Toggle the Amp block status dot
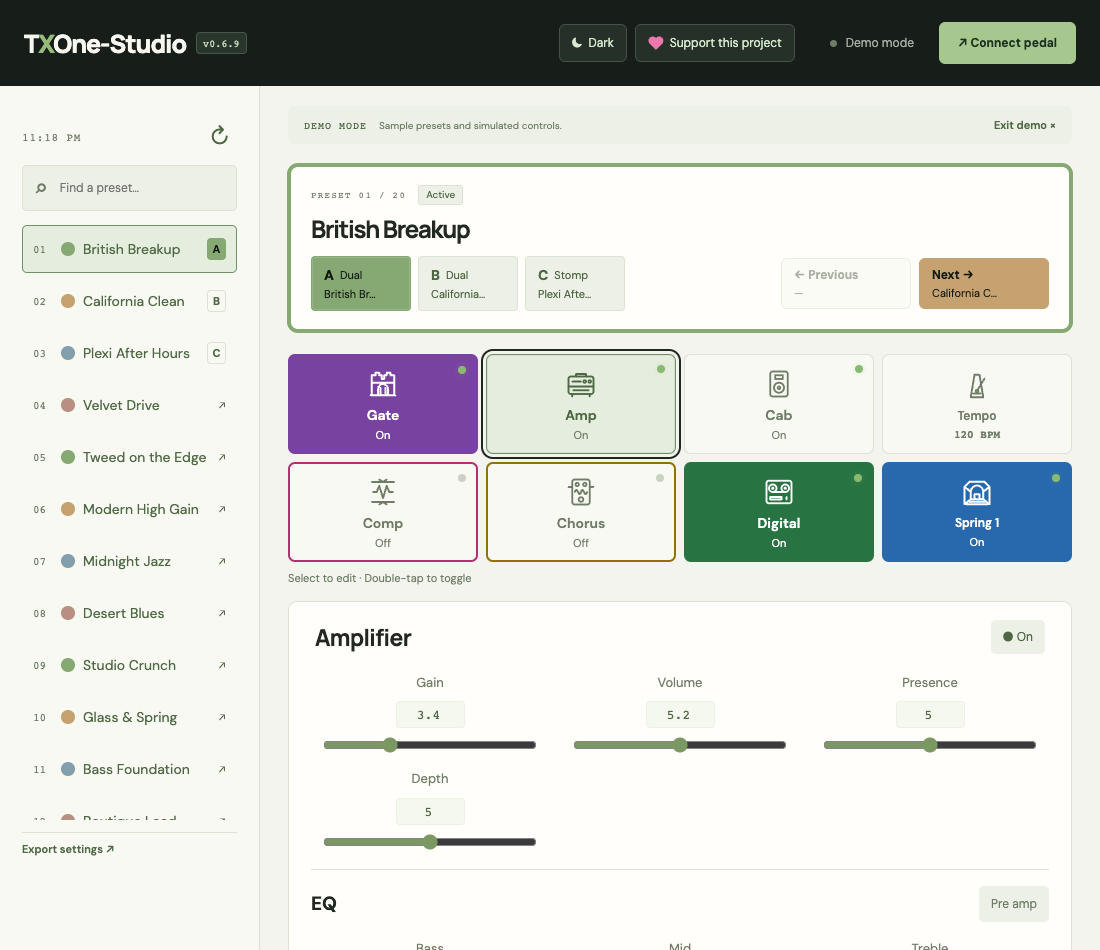Image resolution: width=1100 pixels, height=950 pixels. 661,369
